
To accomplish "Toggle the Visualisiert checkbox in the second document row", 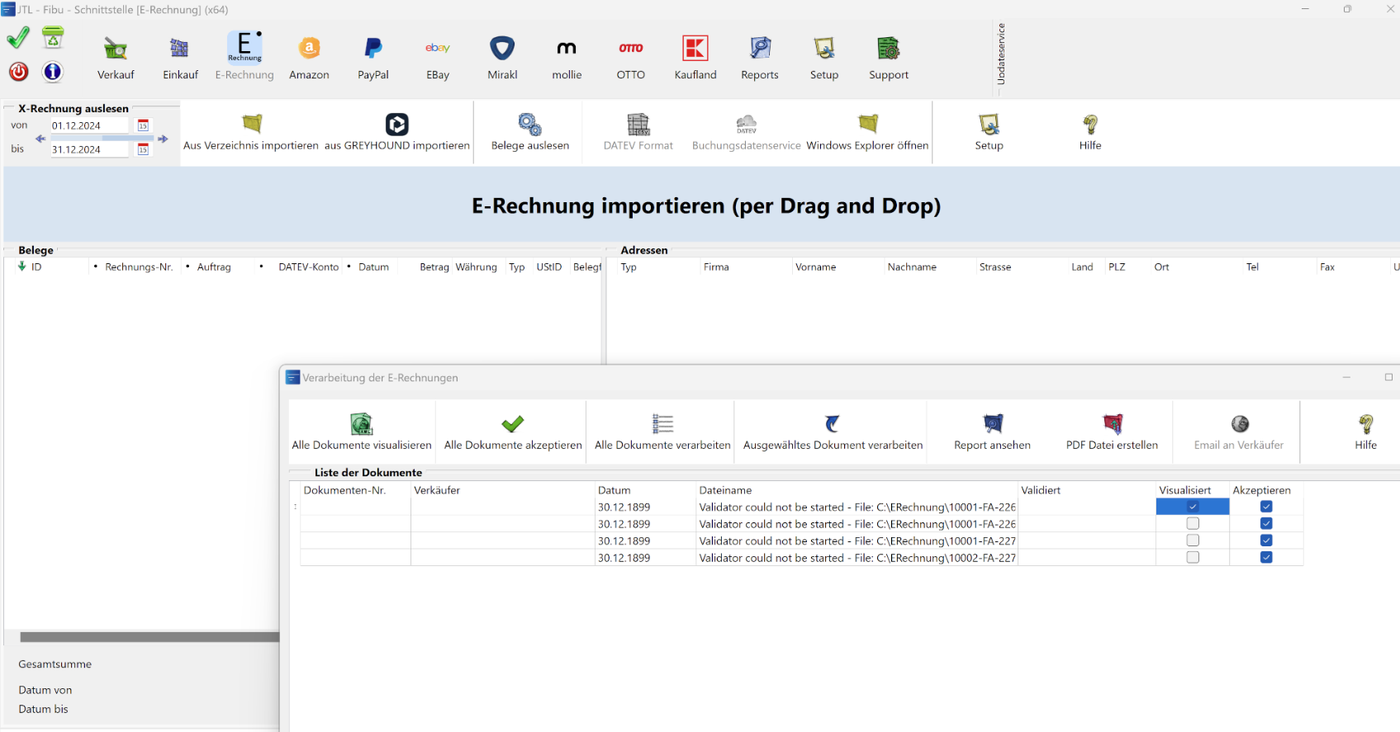I will point(1192,523).
